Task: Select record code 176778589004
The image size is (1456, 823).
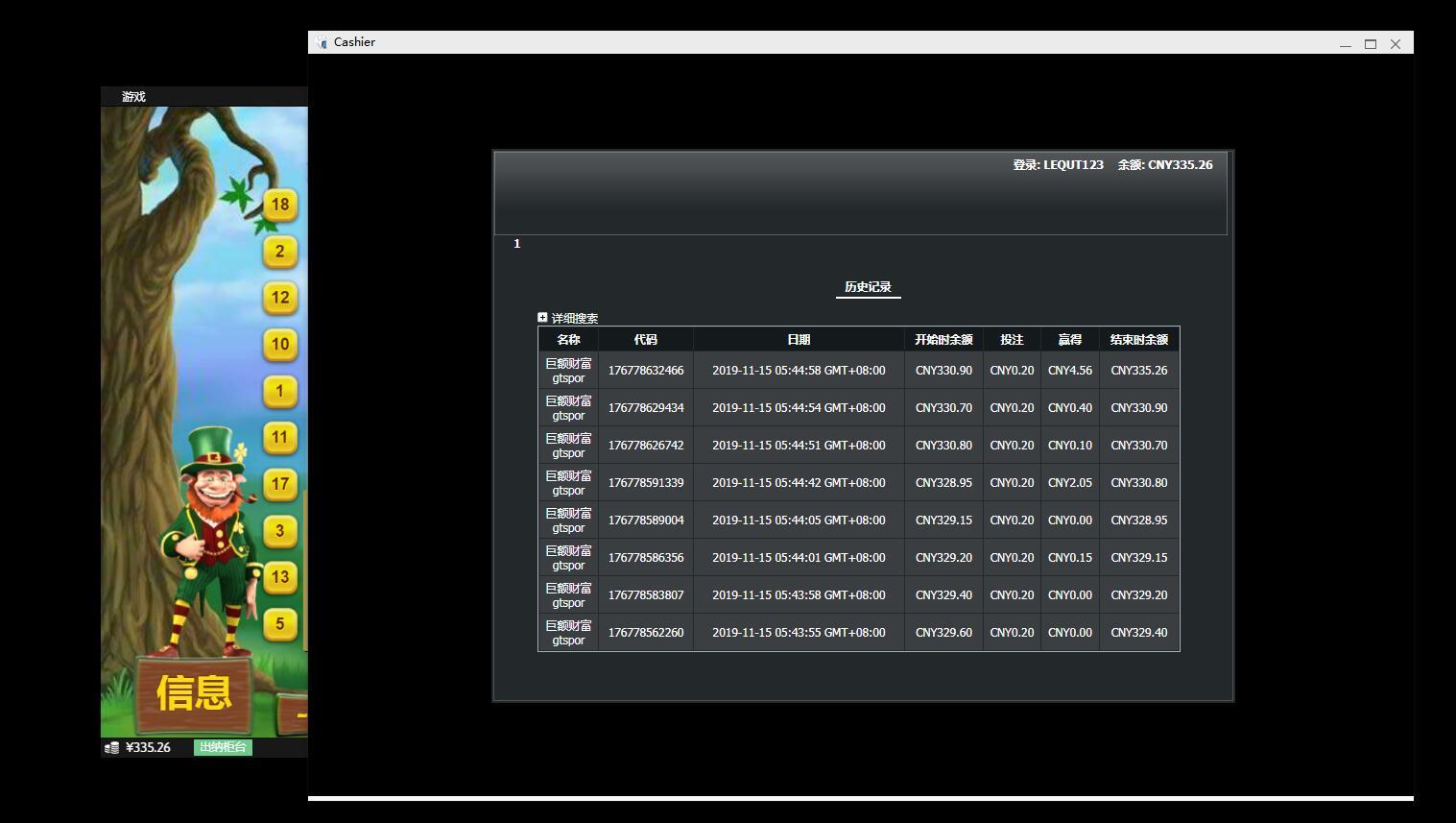Action: (x=646, y=520)
